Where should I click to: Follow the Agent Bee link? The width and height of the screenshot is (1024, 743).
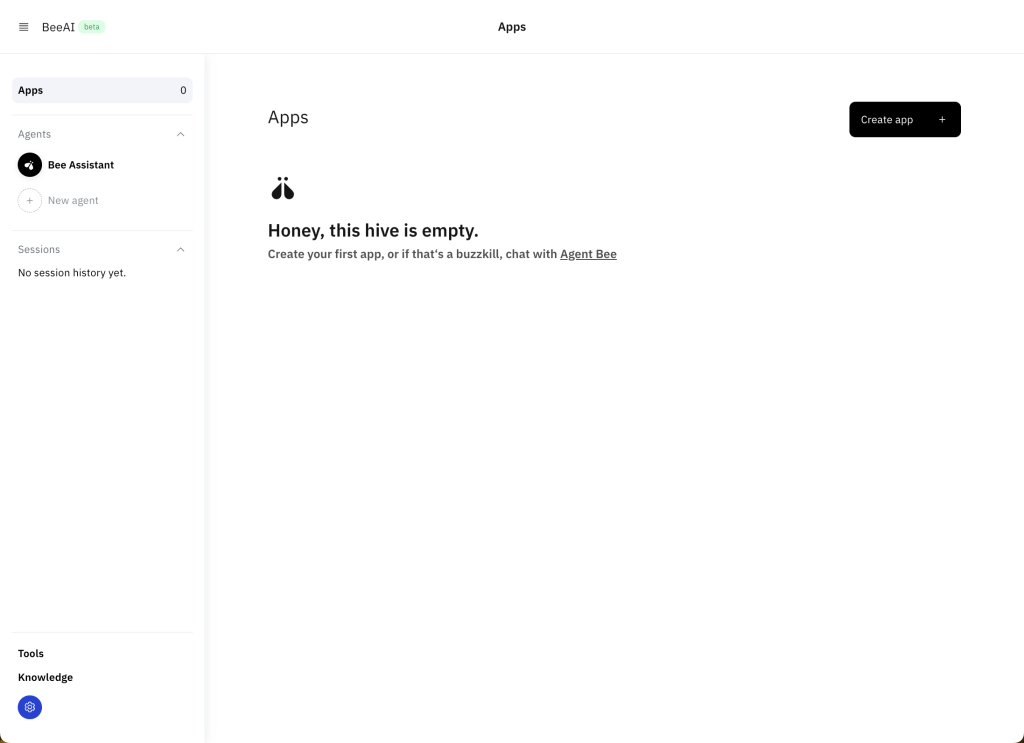click(x=588, y=254)
